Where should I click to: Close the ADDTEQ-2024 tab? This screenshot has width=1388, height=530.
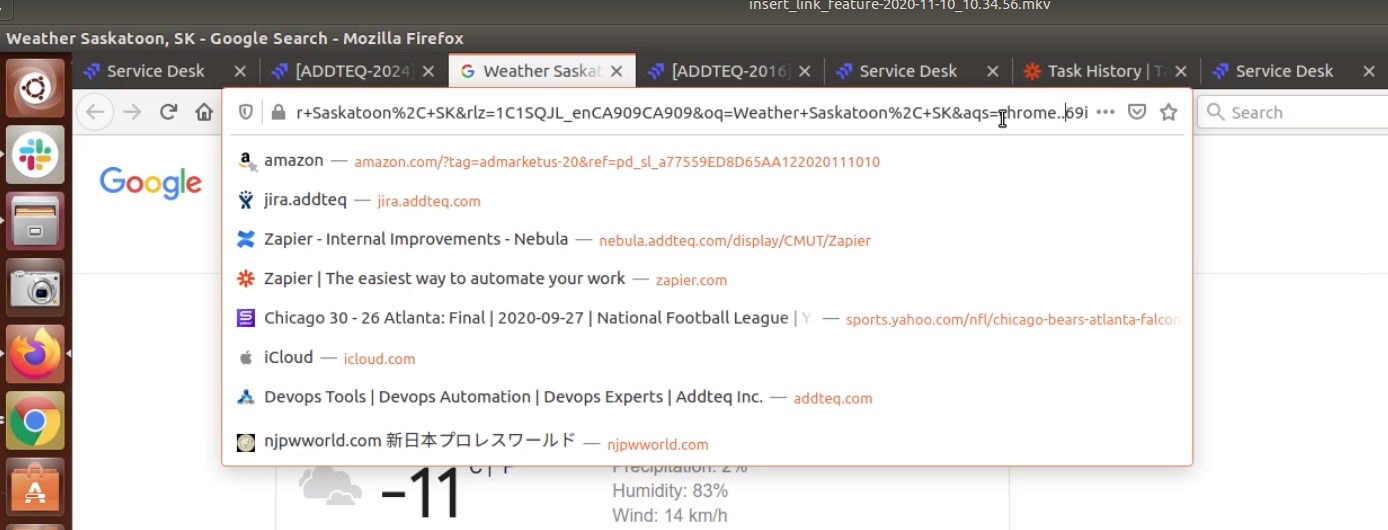[428, 71]
